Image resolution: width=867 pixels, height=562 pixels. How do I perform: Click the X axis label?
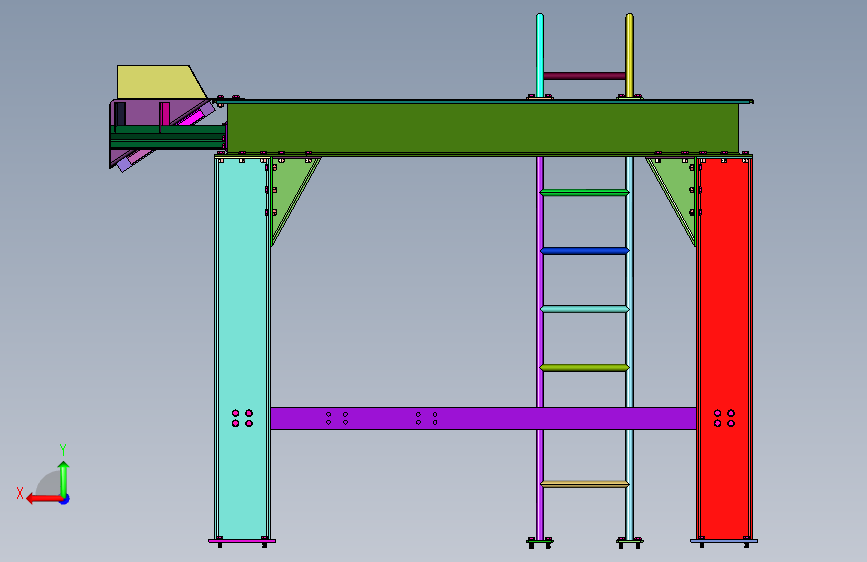coord(20,493)
